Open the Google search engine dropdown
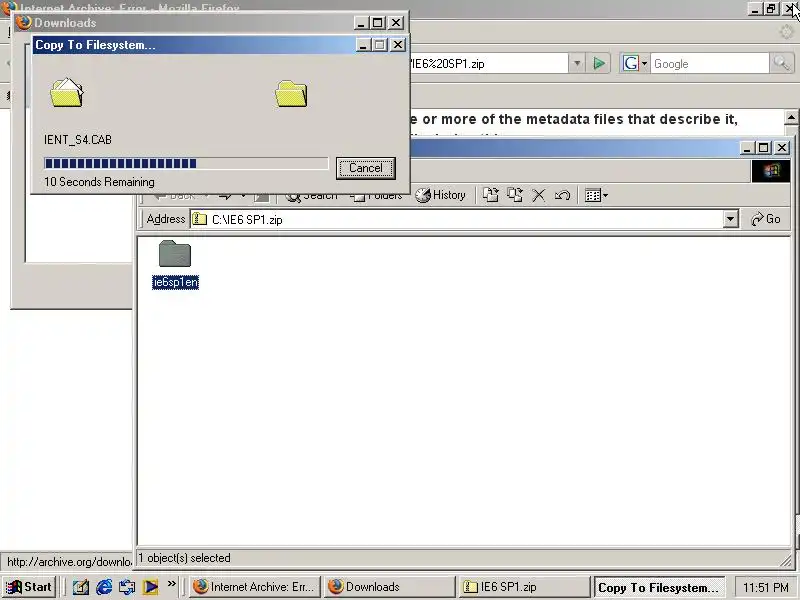The width and height of the screenshot is (800, 600). (635, 64)
